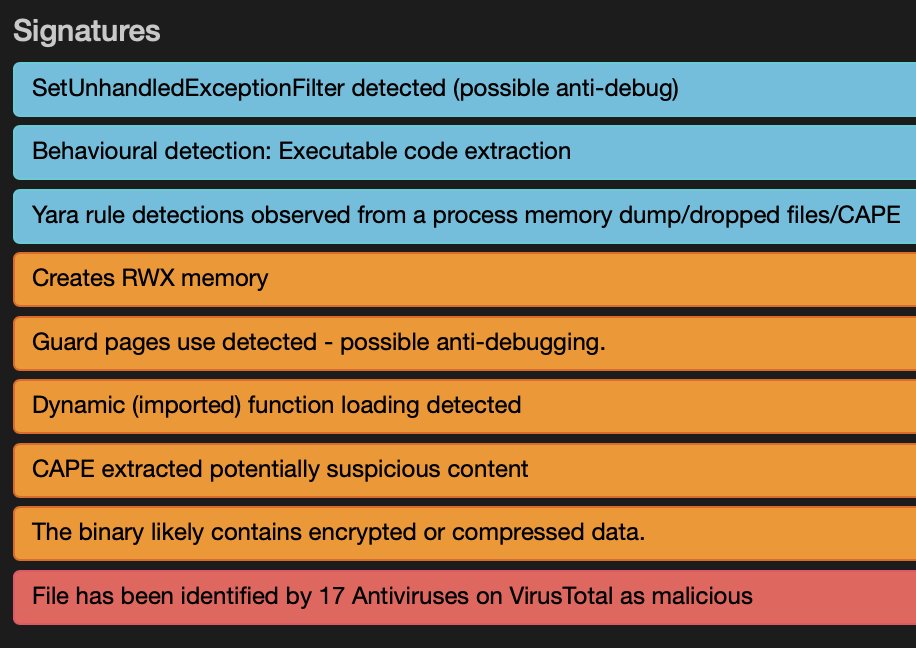916x648 pixels.
Task: Click the 'RWX memory' text
Action: click(x=195, y=278)
